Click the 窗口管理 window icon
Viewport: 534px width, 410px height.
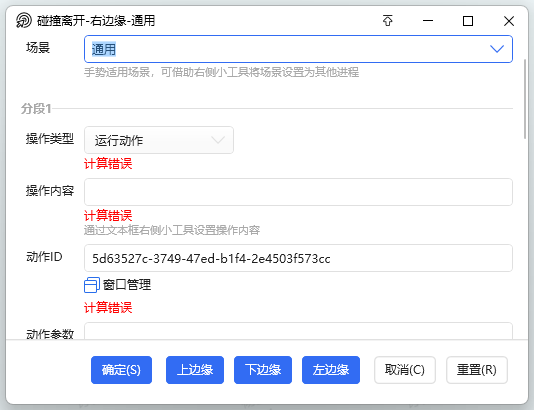tap(92, 285)
